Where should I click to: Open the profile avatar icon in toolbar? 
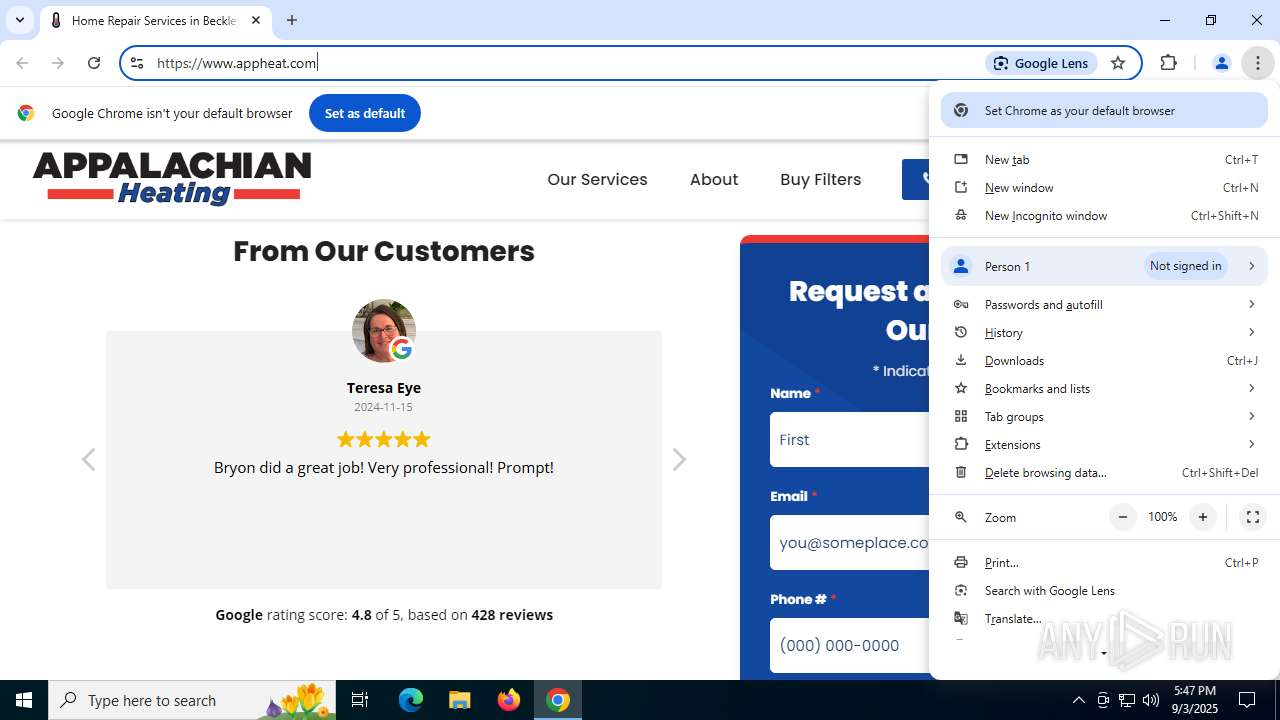pos(1221,63)
